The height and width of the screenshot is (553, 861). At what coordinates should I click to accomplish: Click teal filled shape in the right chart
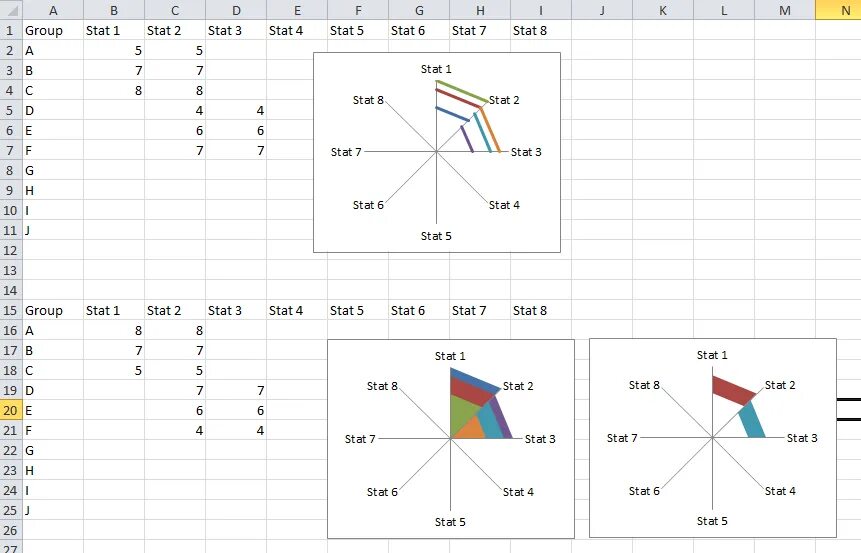tap(751, 420)
